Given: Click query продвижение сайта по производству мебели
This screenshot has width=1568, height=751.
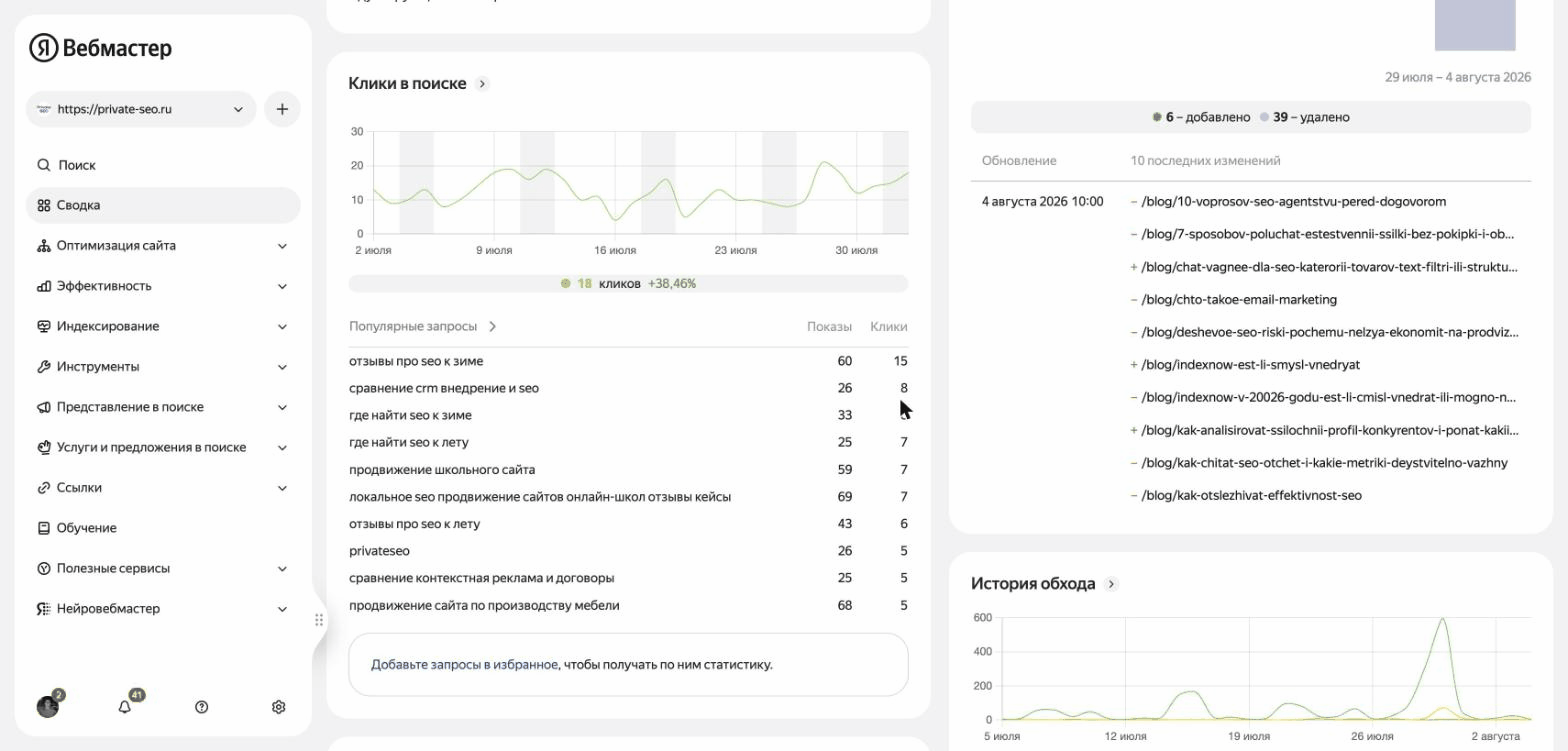Looking at the screenshot, I should (x=484, y=605).
